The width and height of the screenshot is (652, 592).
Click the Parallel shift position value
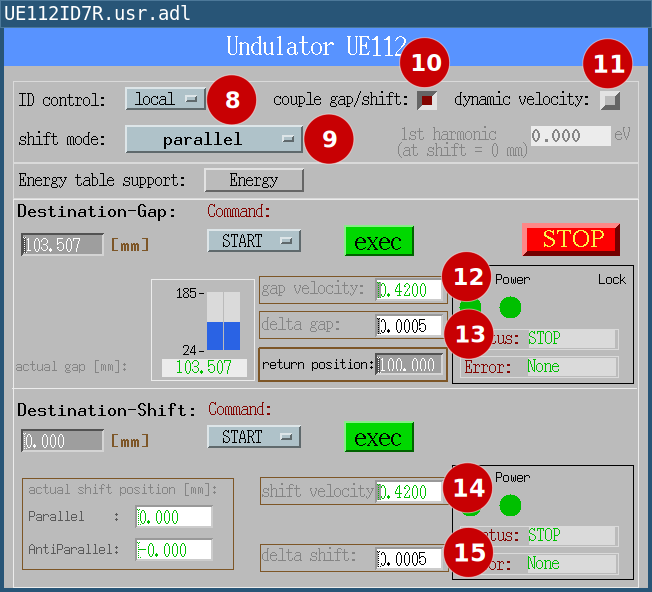pyautogui.click(x=174, y=517)
